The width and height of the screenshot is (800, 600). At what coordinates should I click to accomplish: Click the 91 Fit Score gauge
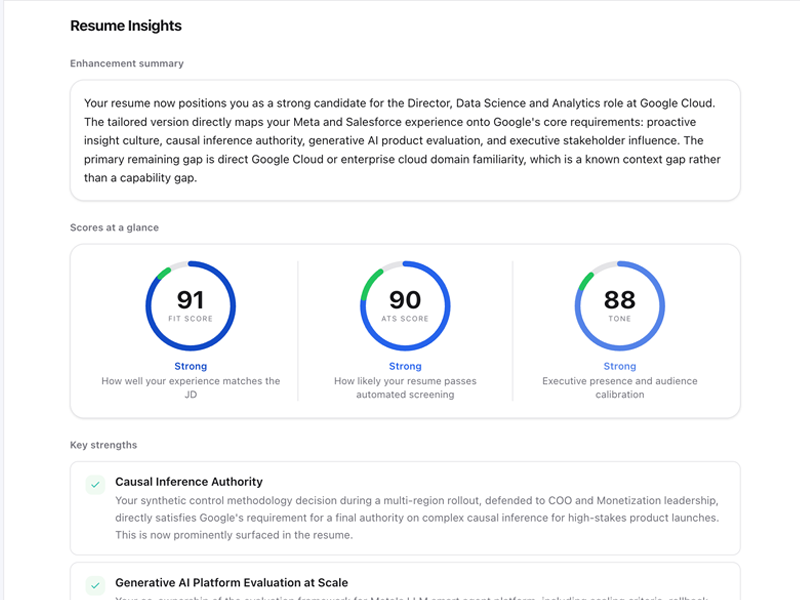tap(191, 306)
